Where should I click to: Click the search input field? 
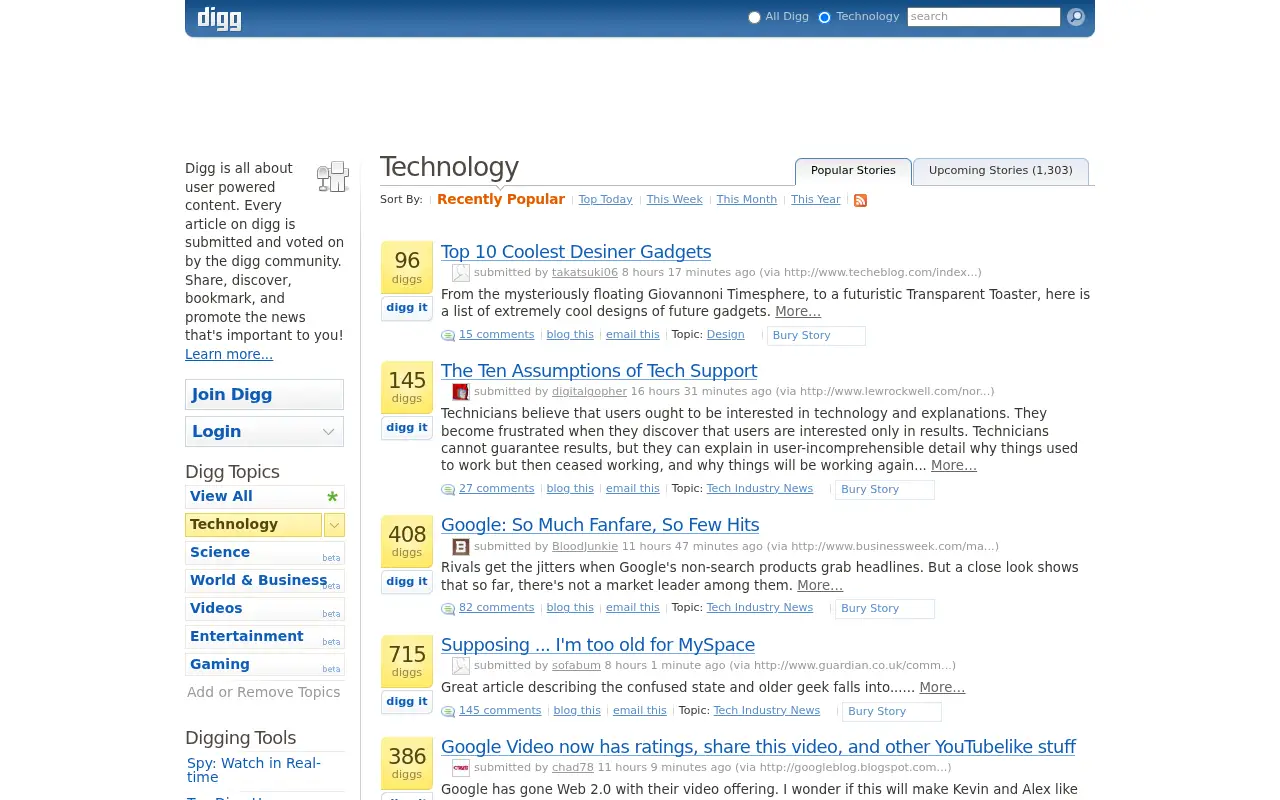click(984, 17)
